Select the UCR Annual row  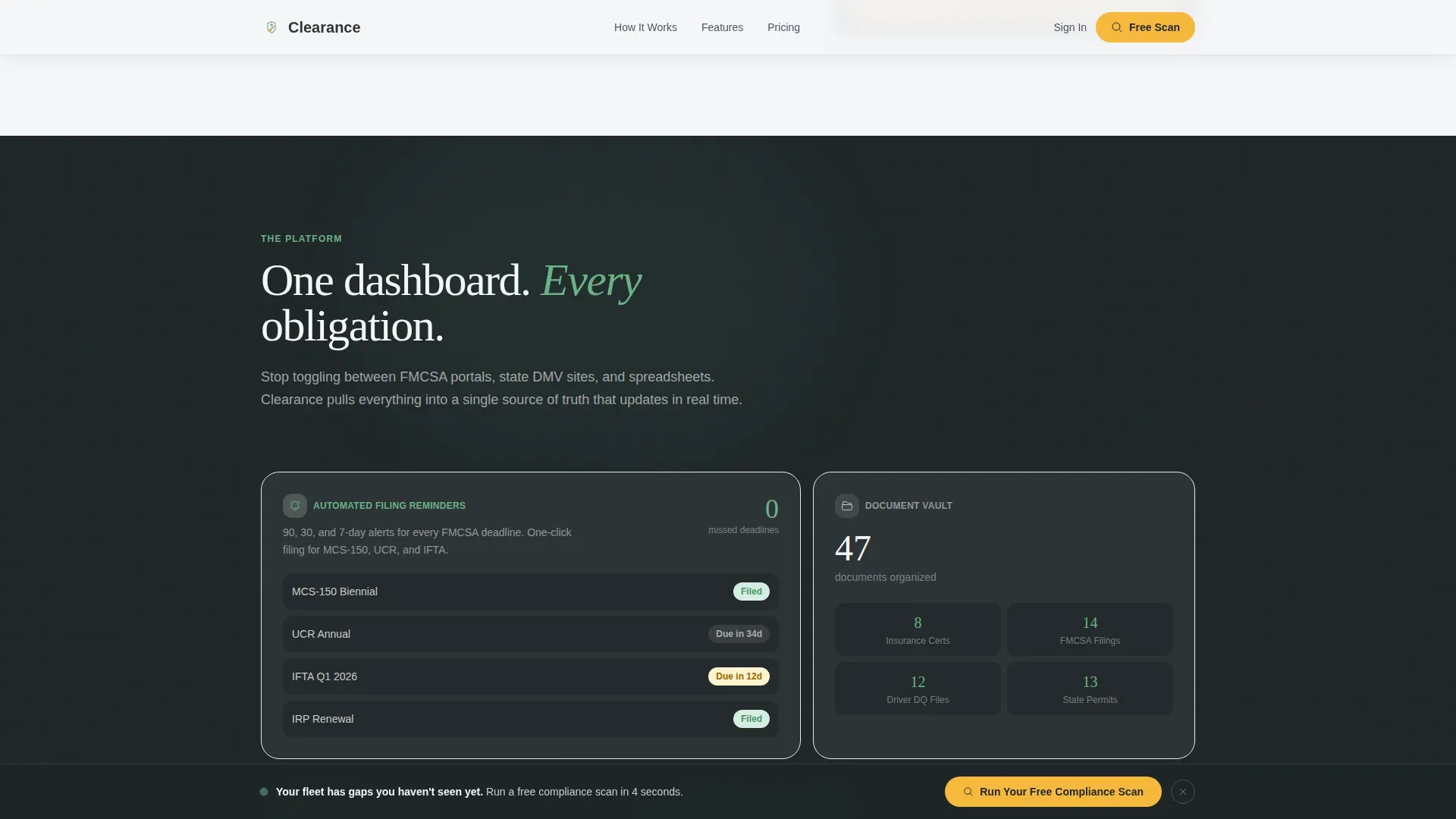[x=531, y=634]
